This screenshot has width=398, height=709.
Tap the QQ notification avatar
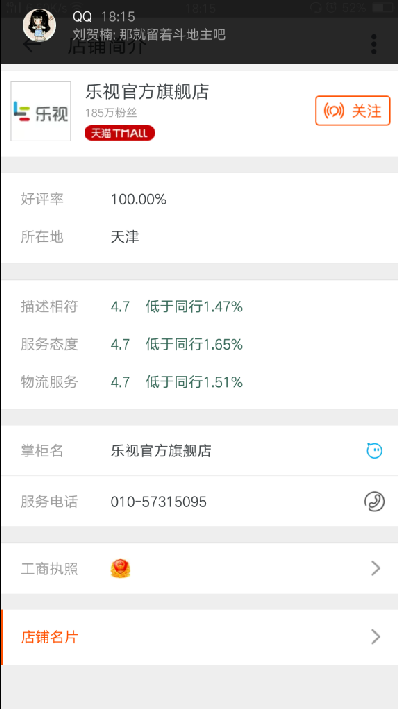[x=39, y=25]
